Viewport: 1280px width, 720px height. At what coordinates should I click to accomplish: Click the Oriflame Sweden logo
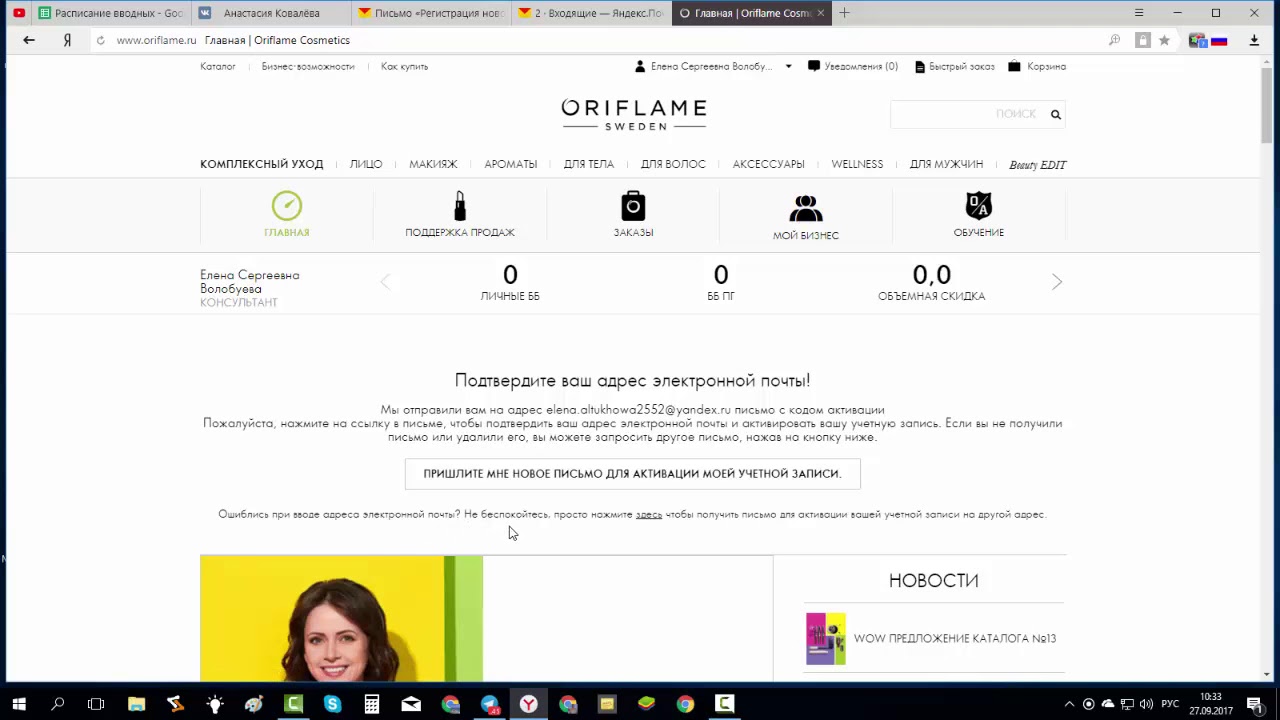633,114
